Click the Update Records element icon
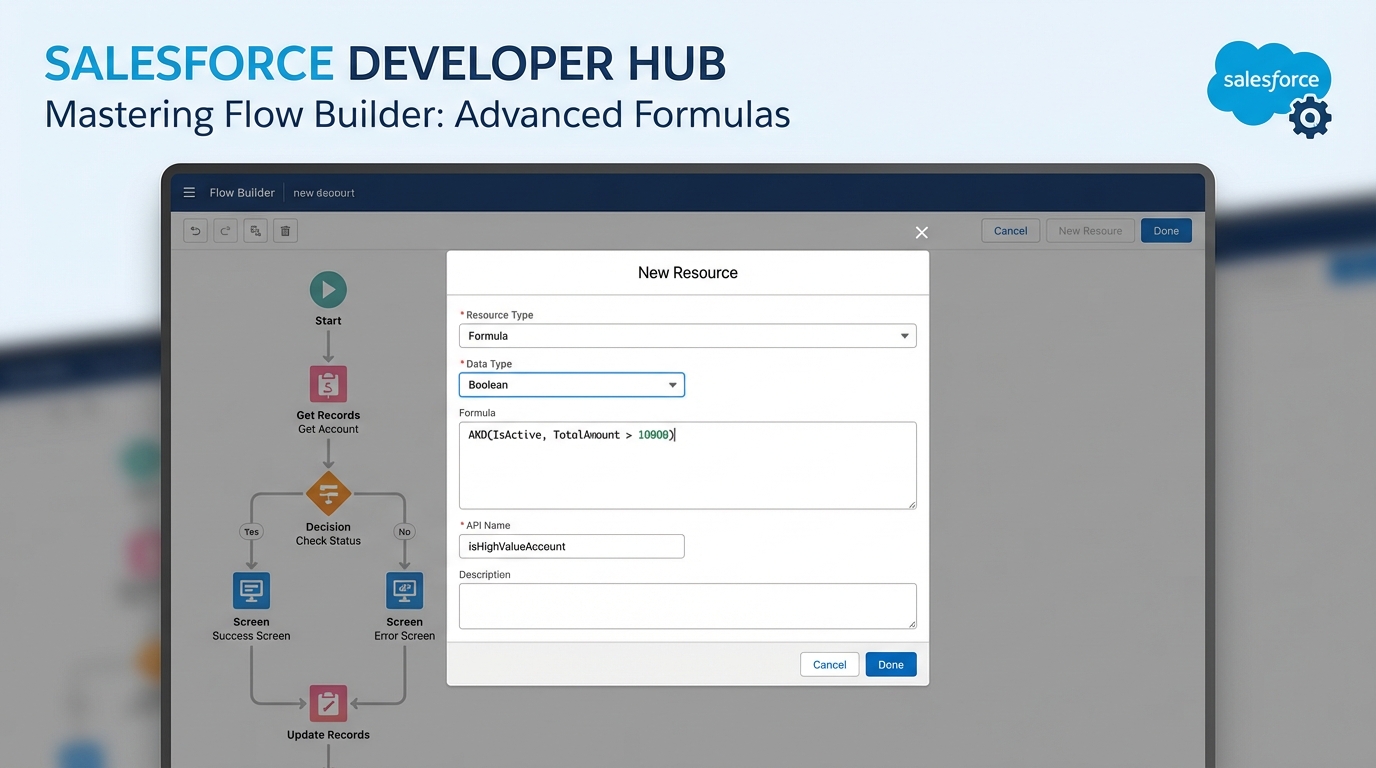Image resolution: width=1376 pixels, height=768 pixels. click(328, 703)
